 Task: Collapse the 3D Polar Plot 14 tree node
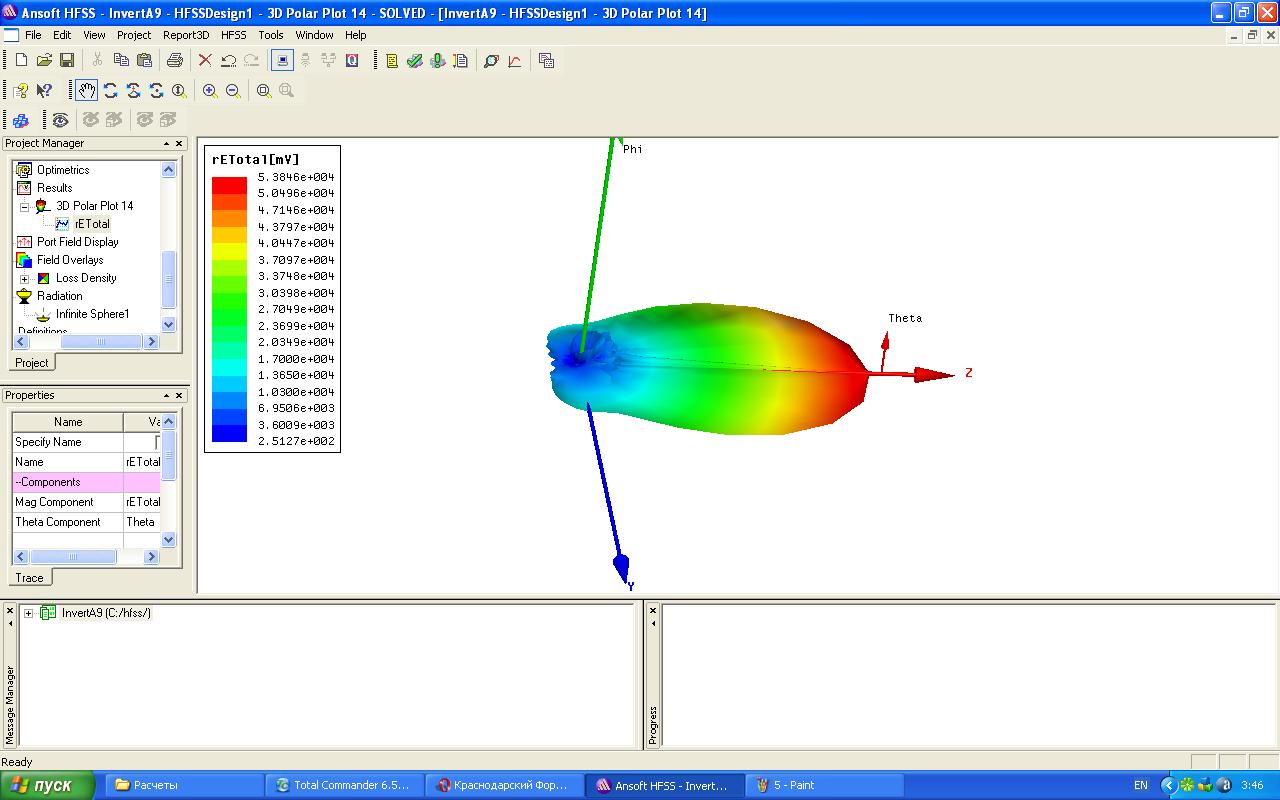[24, 206]
